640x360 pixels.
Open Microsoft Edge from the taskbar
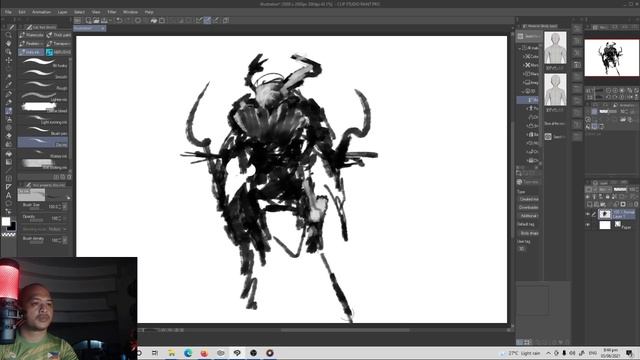pyautogui.click(x=188, y=353)
